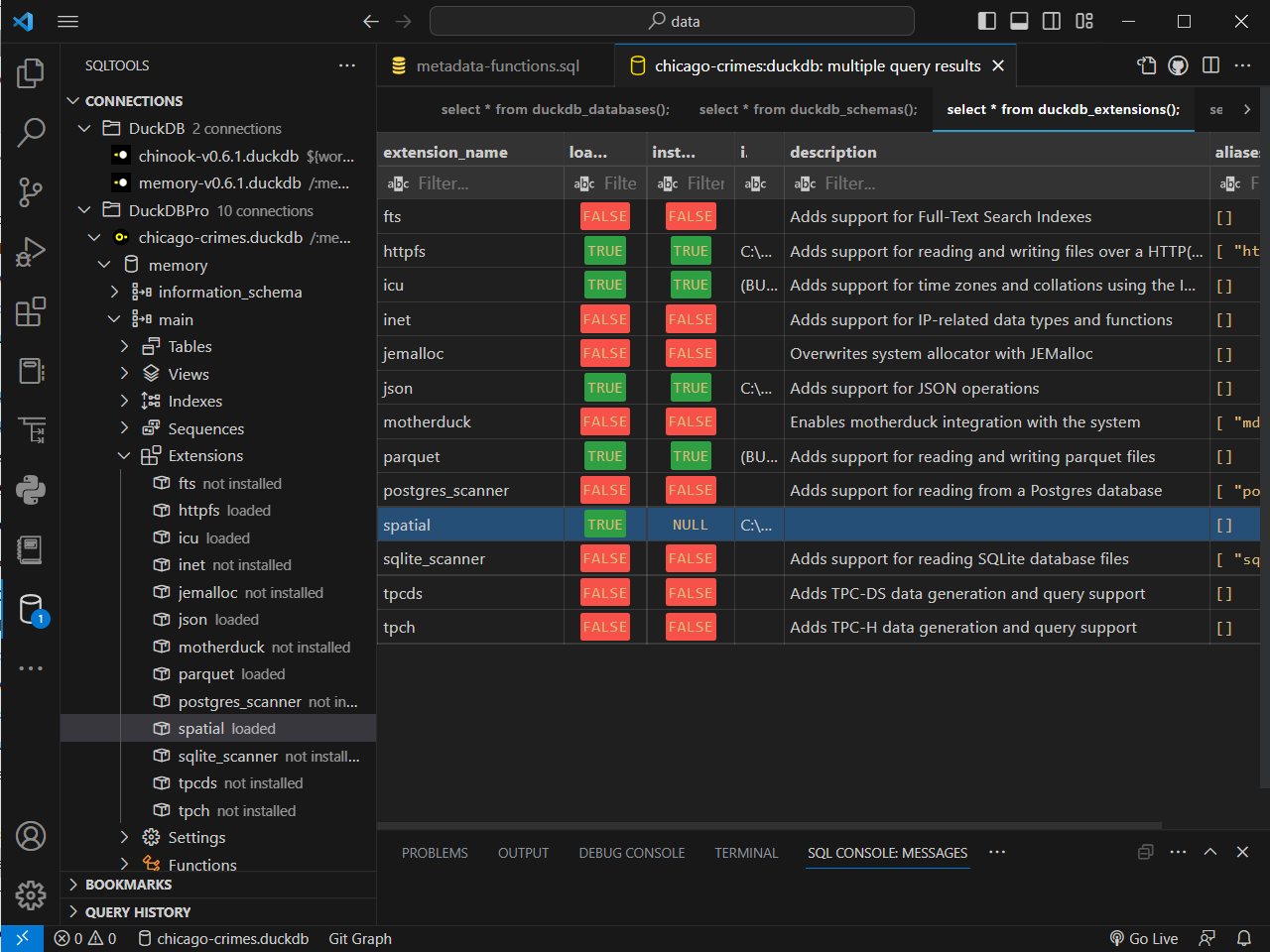Image resolution: width=1270 pixels, height=952 pixels.
Task: Toggle the primary side bar layout button
Action: (986, 21)
